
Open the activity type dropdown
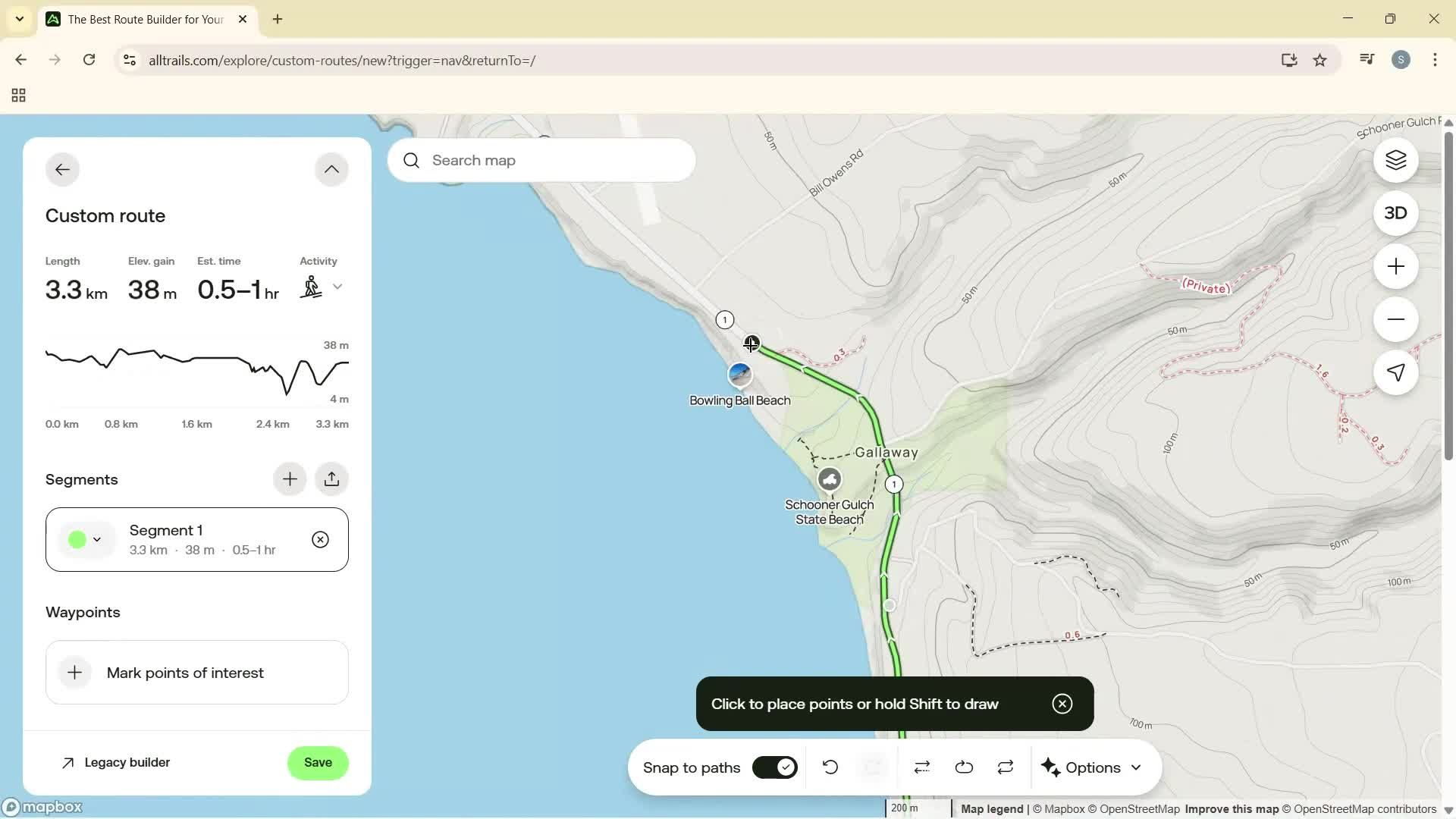[x=338, y=287]
